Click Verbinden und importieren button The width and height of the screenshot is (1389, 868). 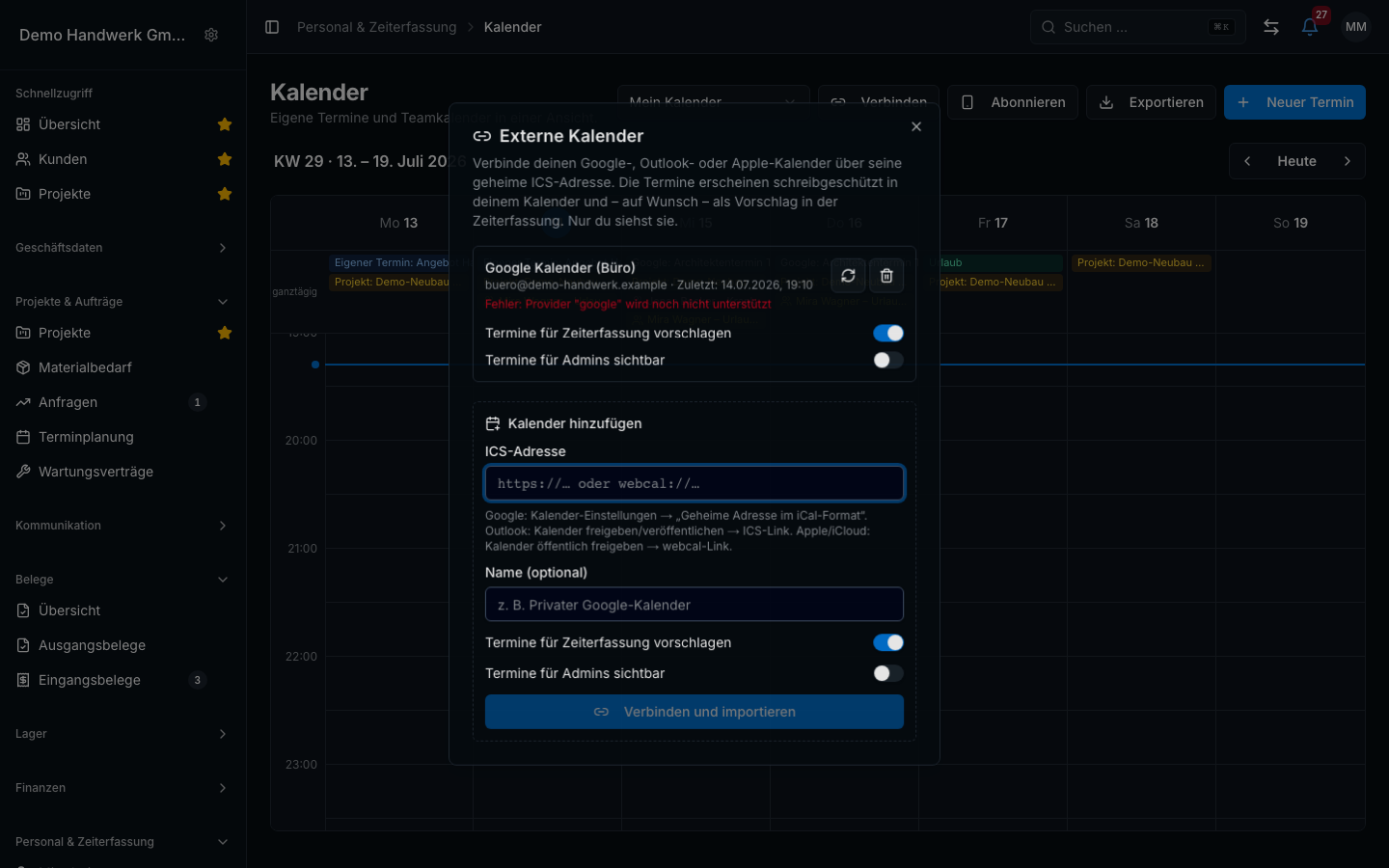(x=694, y=712)
